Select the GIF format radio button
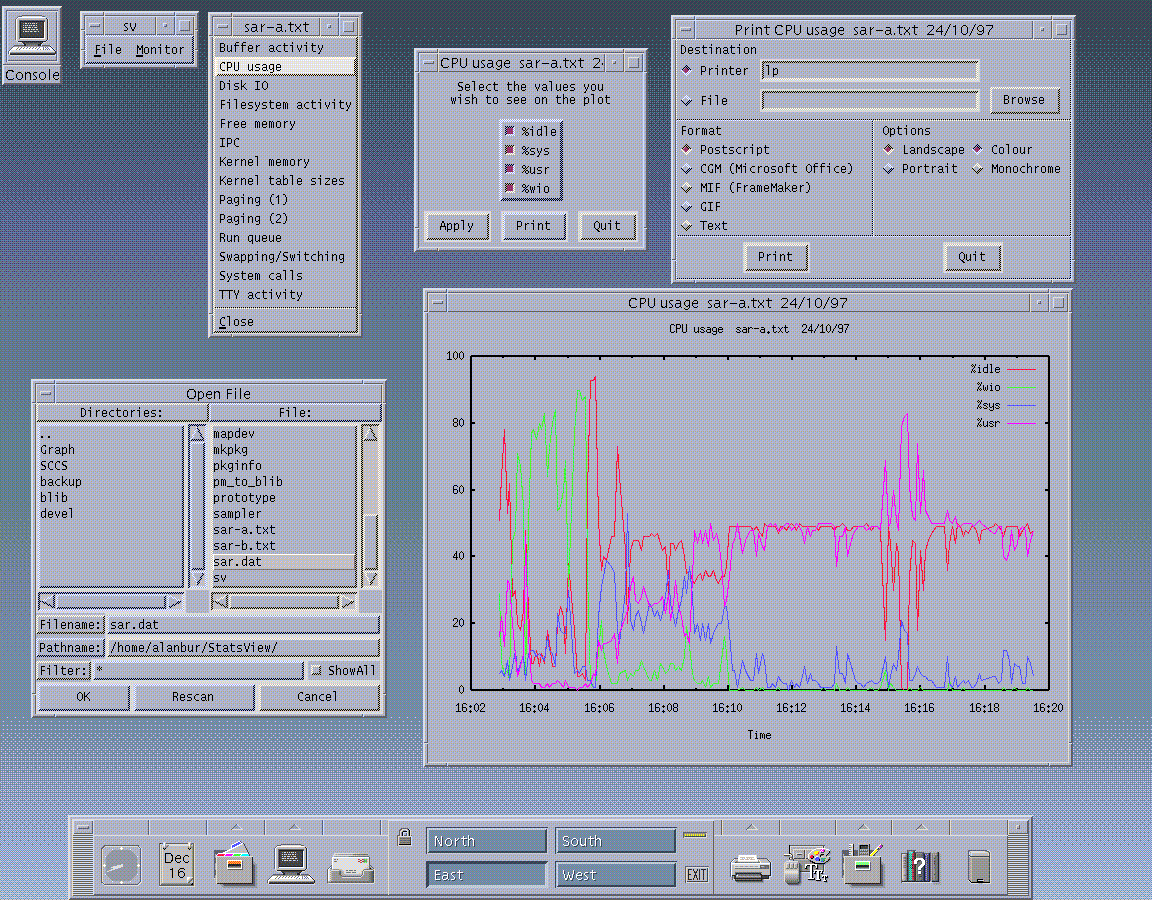 [687, 207]
